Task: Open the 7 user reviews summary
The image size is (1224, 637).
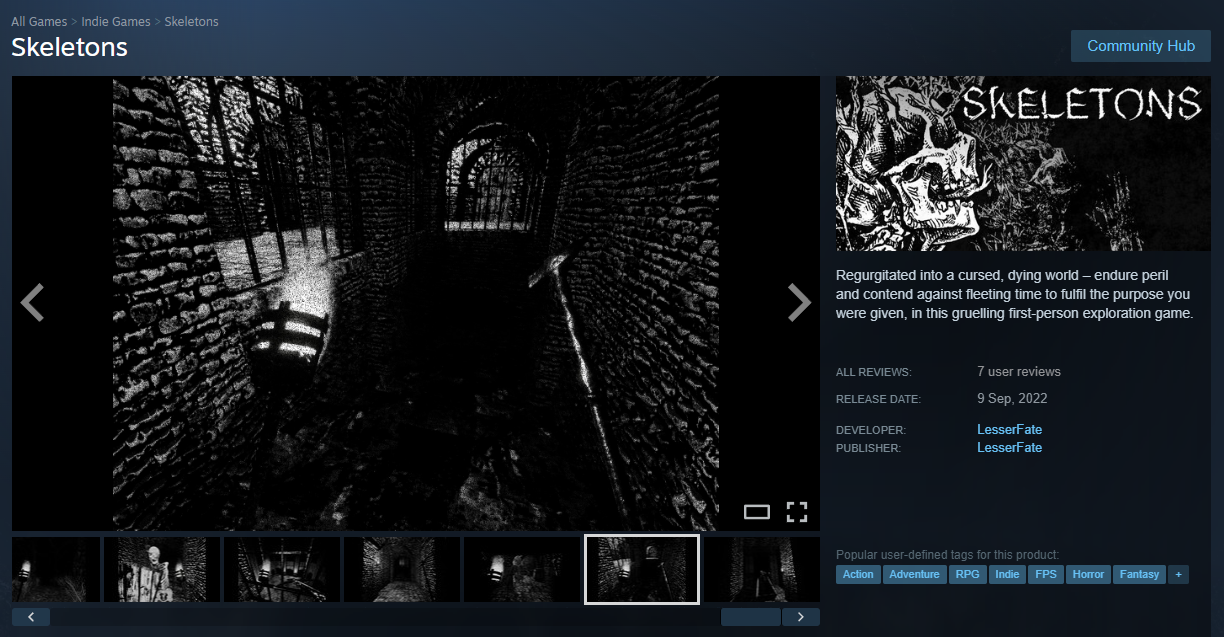Action: (1018, 371)
